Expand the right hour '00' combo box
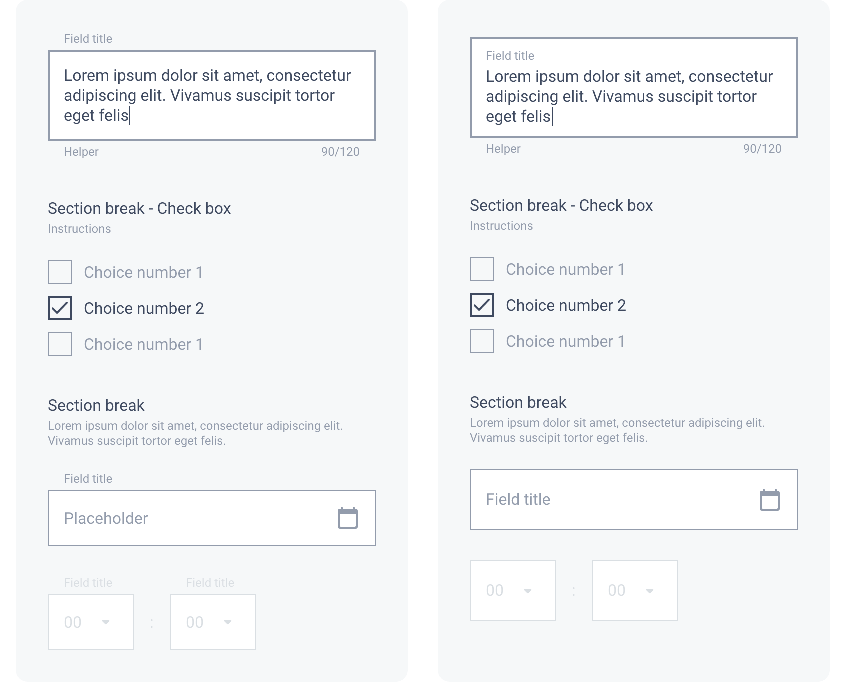The image size is (846, 682). click(x=513, y=590)
